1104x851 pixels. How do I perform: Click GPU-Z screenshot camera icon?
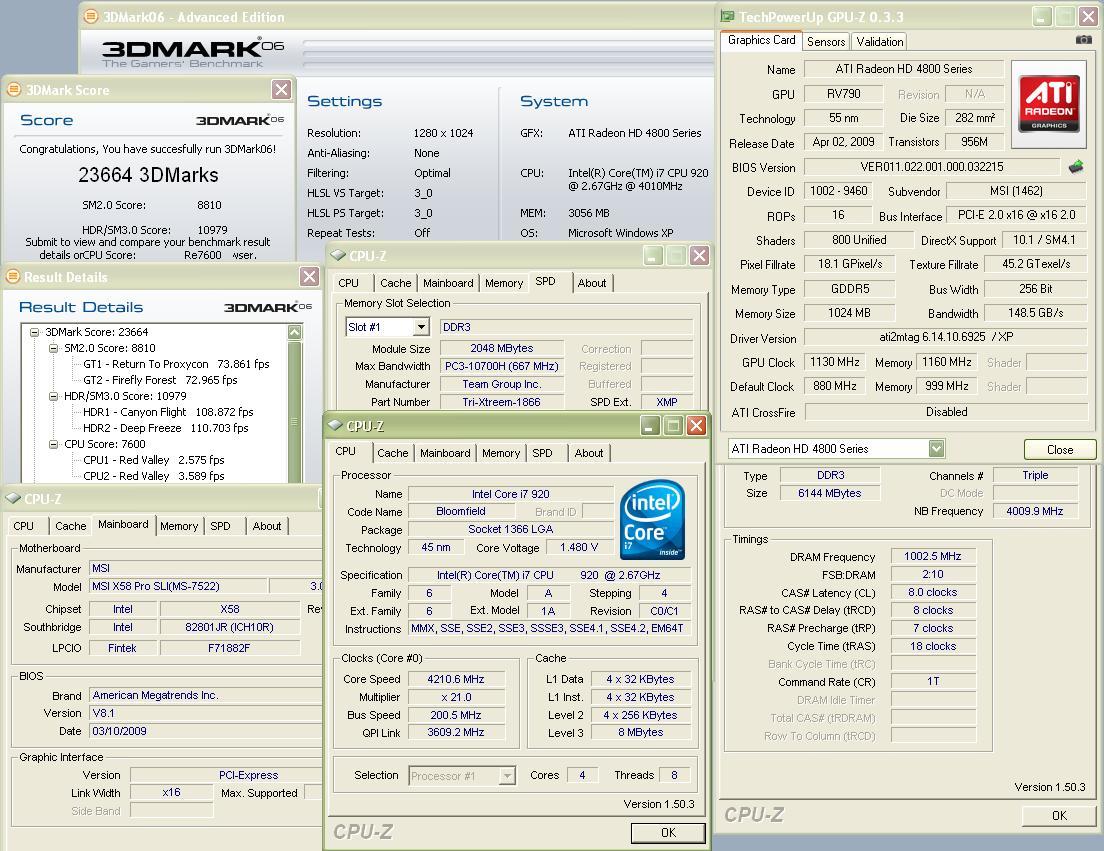pos(1084,40)
